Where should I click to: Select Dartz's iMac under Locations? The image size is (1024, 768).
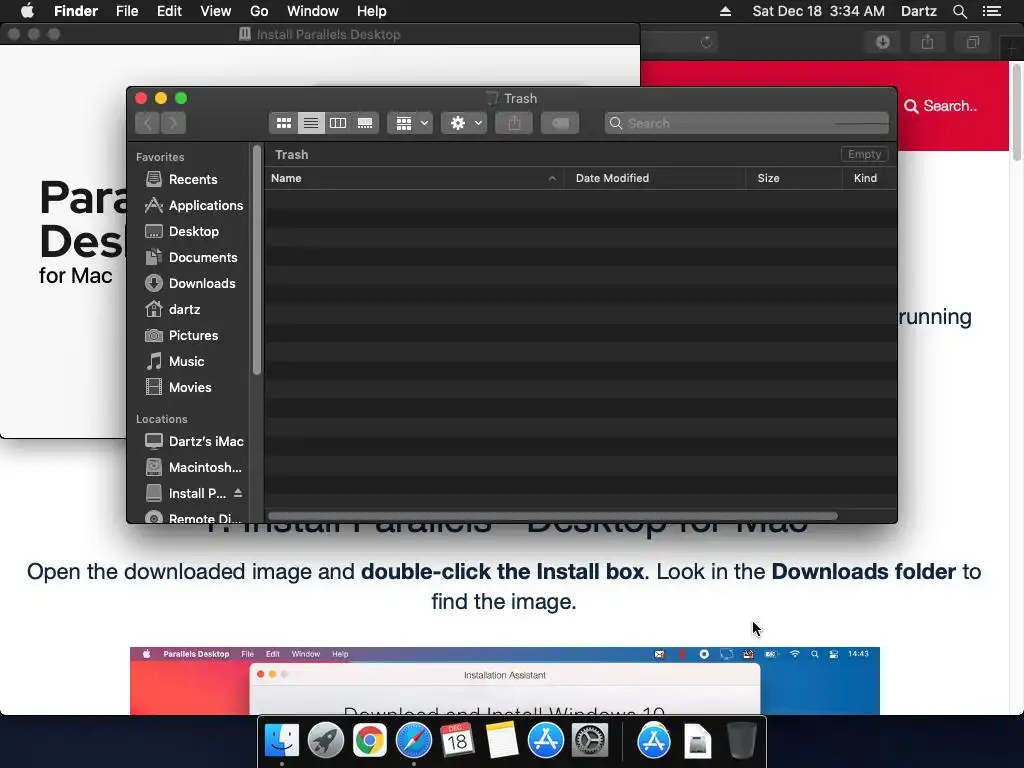pos(193,441)
